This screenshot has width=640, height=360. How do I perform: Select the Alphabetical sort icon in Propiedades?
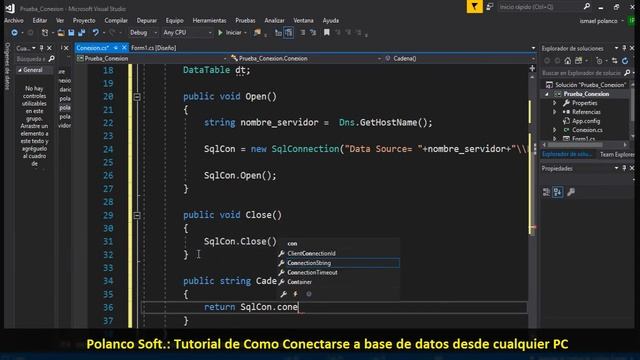(x=558, y=192)
